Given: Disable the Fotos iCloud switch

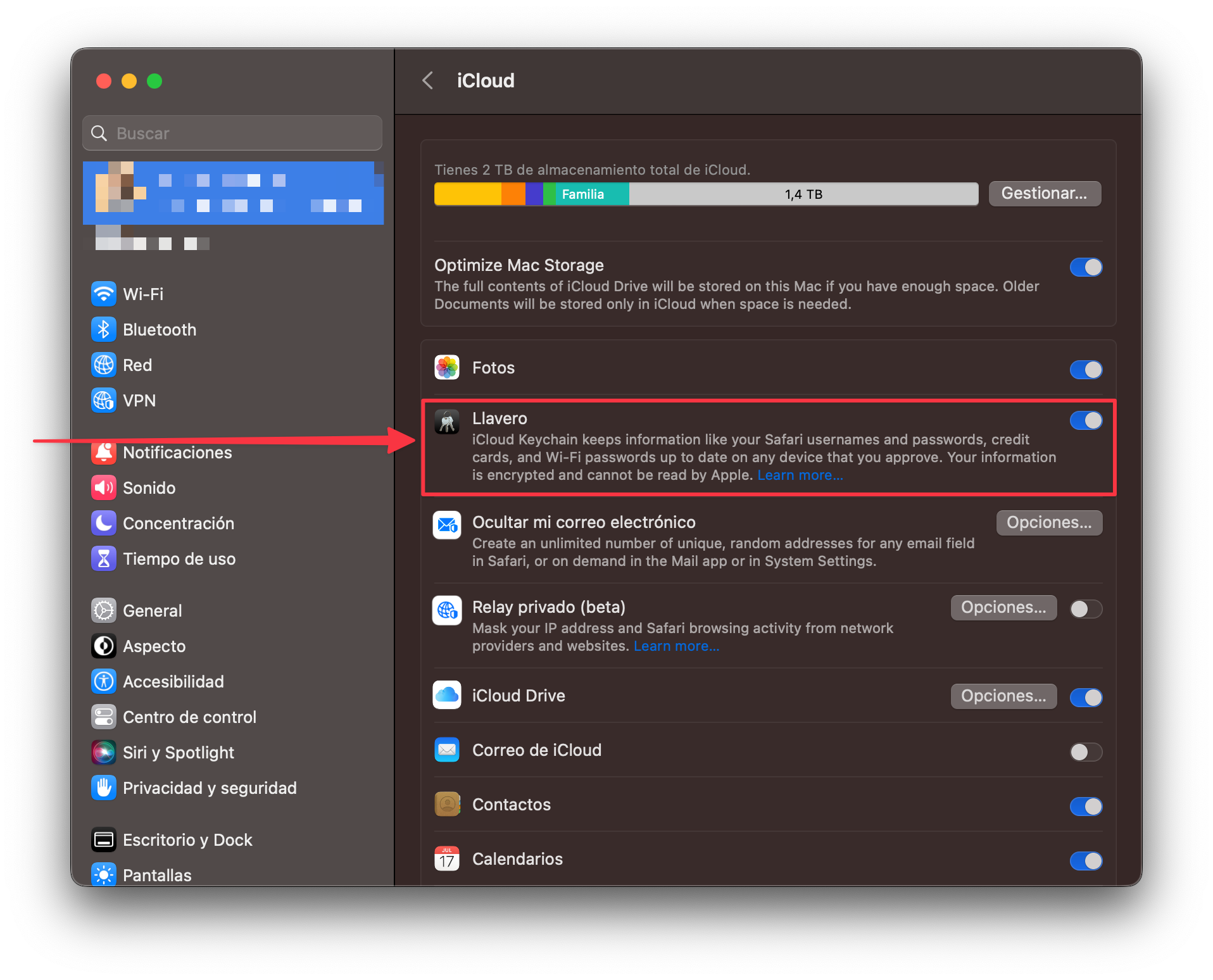Looking at the screenshot, I should (1086, 369).
